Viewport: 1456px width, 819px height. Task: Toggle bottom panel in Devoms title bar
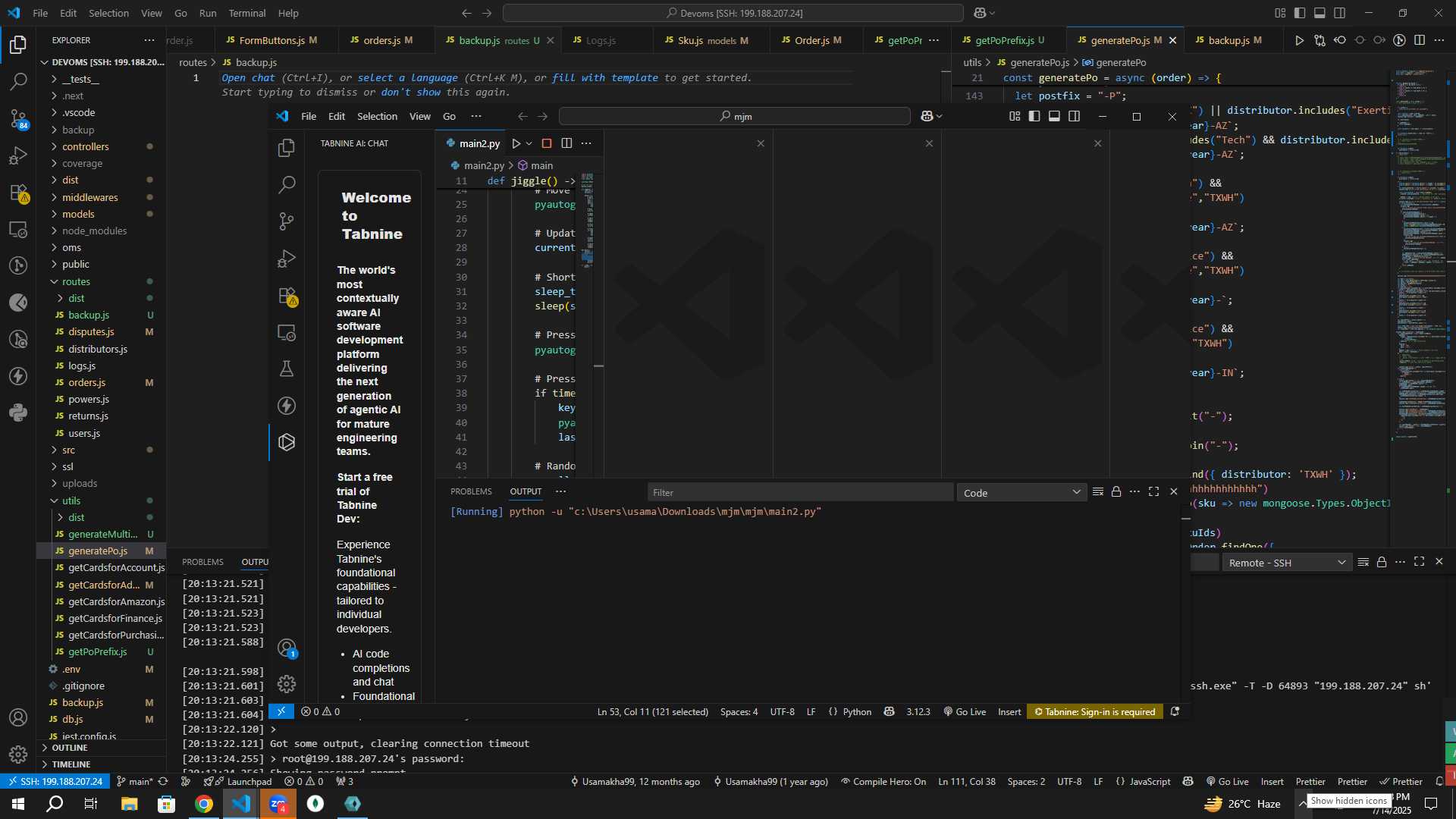tap(1319, 13)
